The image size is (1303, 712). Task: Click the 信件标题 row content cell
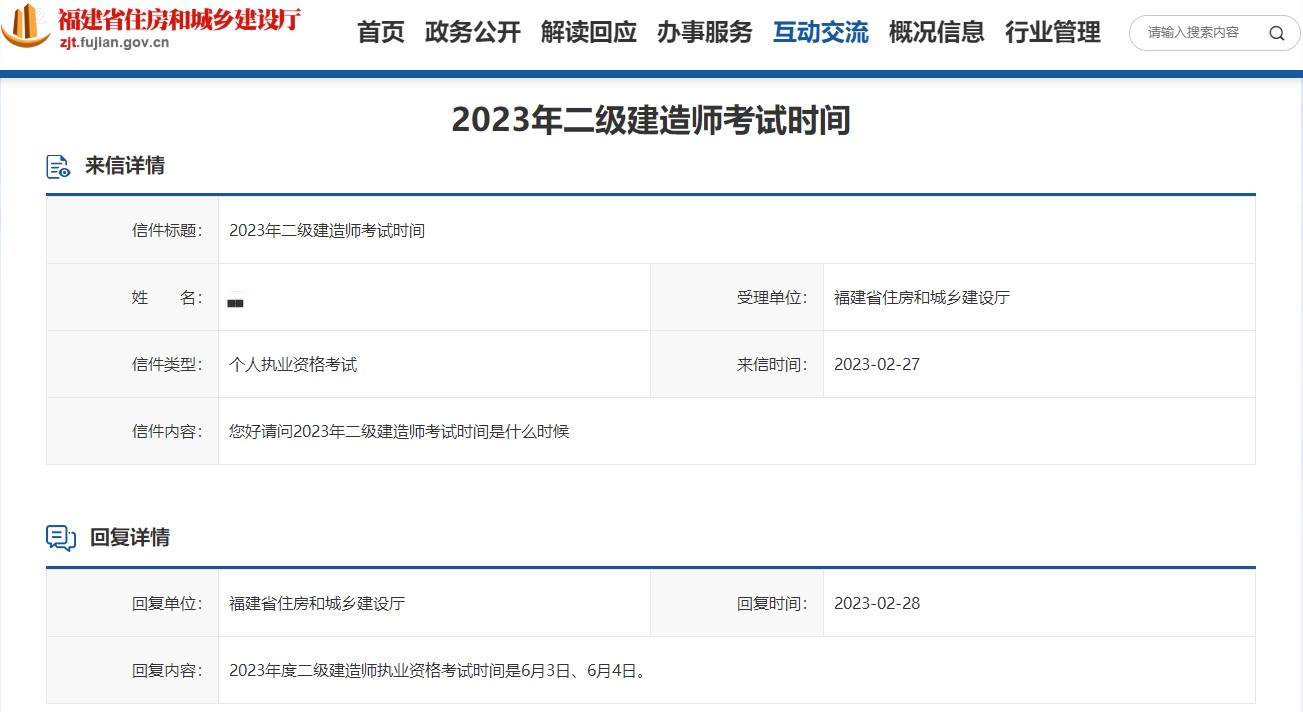[x=326, y=230]
